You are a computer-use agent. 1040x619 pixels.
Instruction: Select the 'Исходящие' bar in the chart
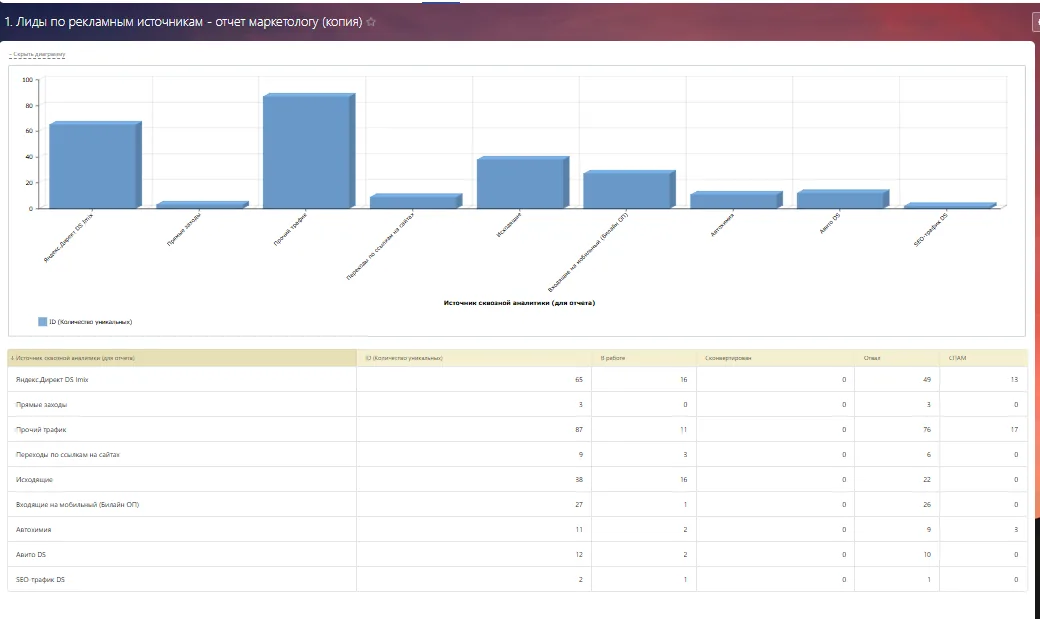point(522,182)
